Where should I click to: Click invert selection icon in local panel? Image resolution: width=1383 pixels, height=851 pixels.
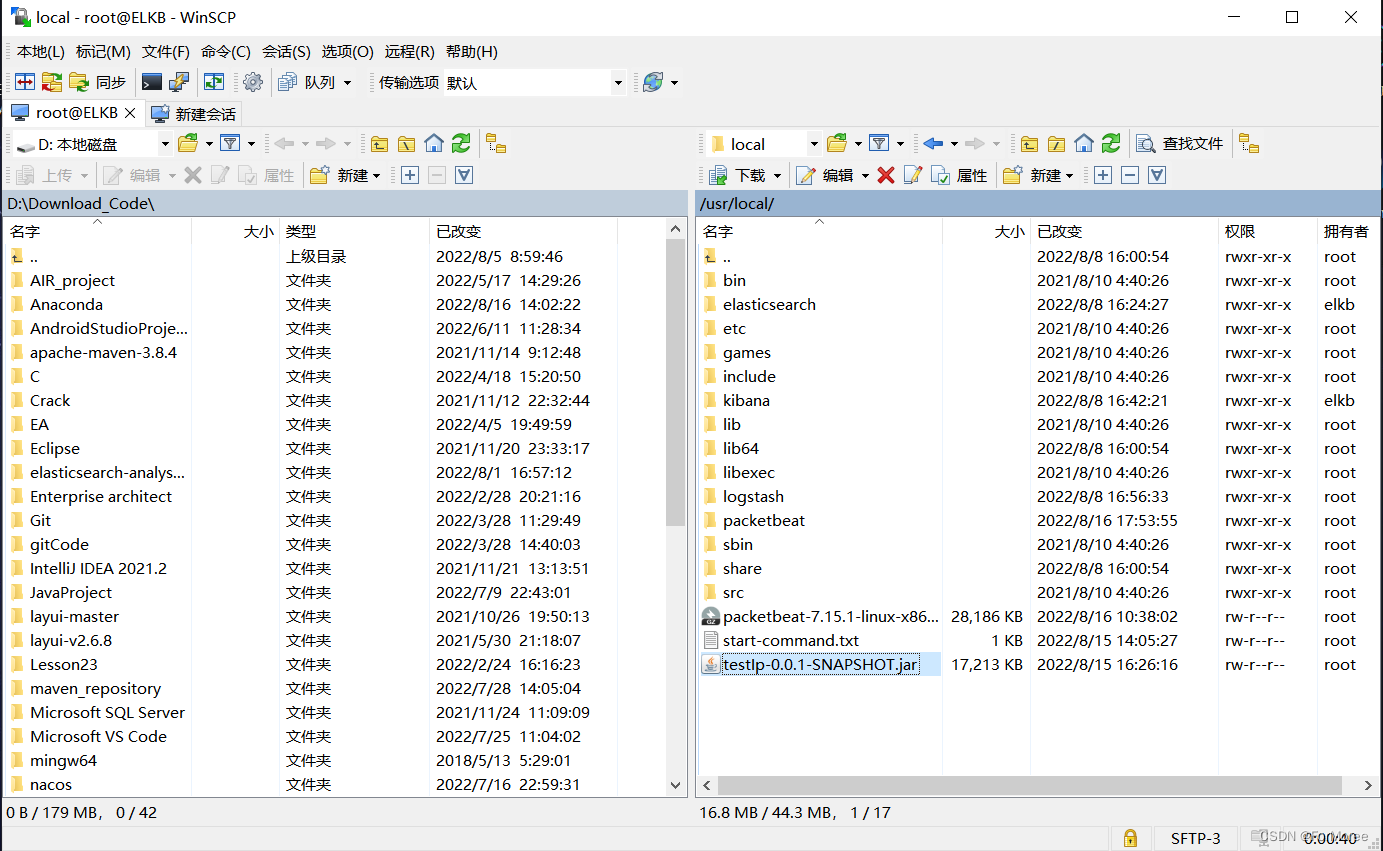click(464, 175)
